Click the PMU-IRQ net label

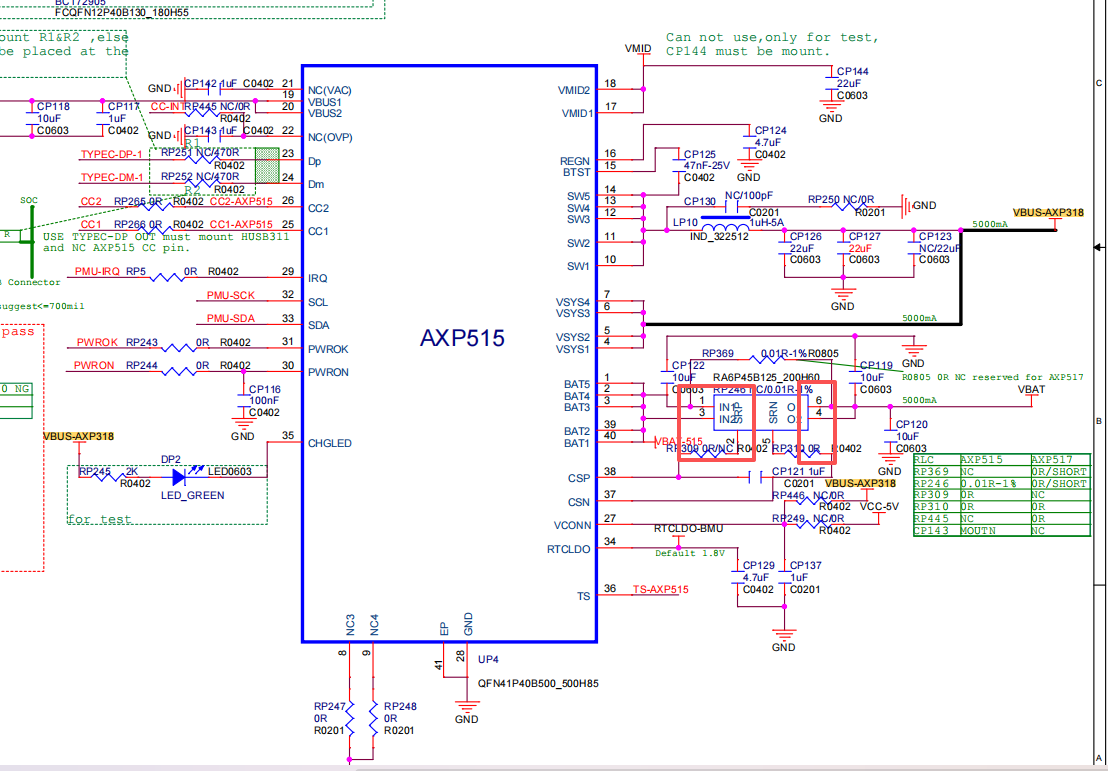(97, 272)
